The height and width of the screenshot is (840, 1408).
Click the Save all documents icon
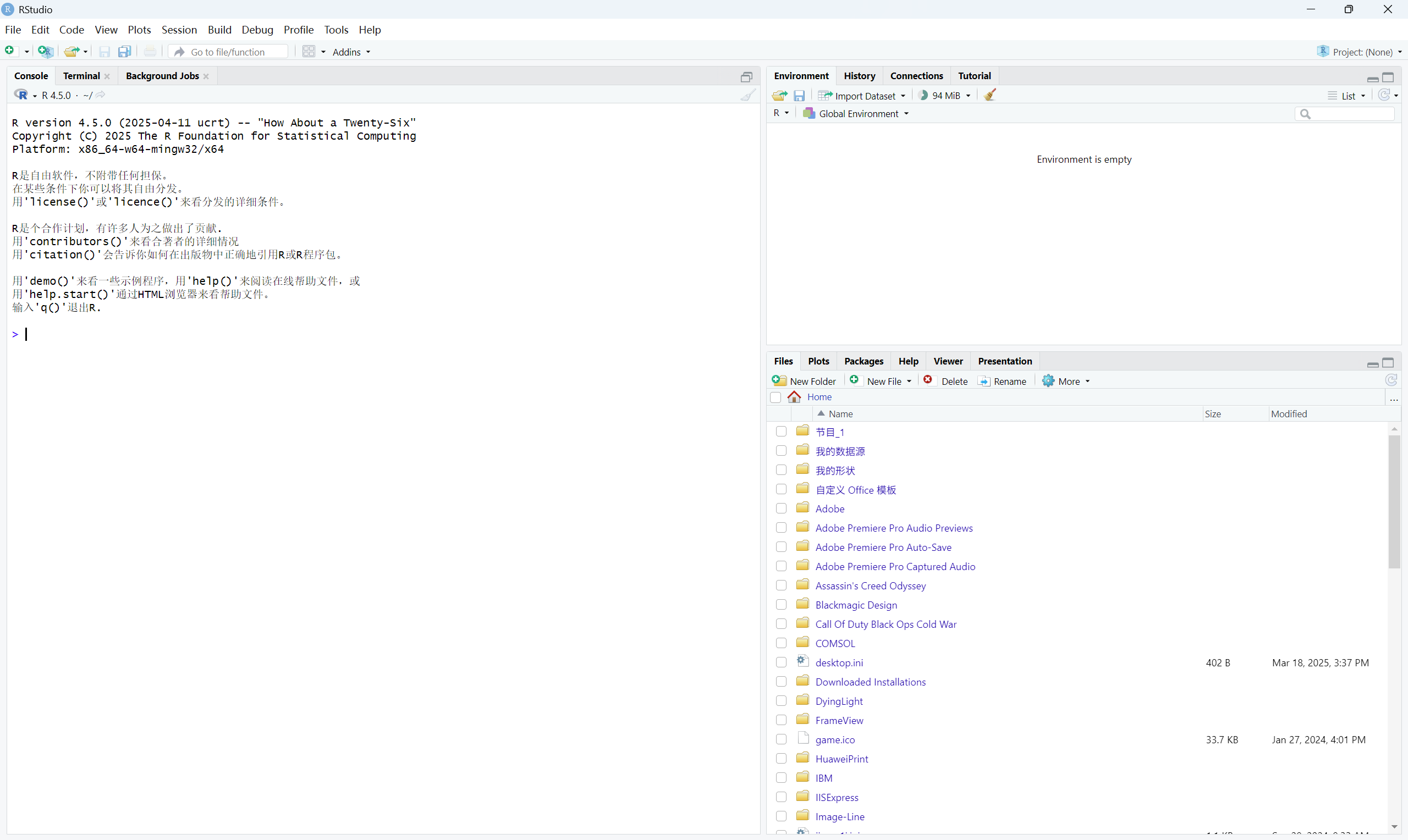pos(124,52)
